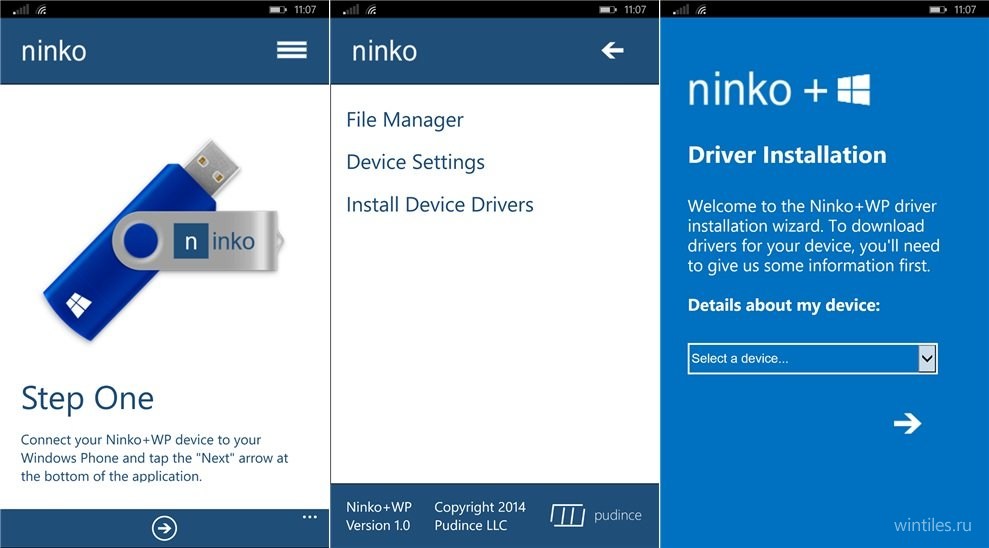Open Device Settings
The image size is (989, 548).
(x=416, y=162)
